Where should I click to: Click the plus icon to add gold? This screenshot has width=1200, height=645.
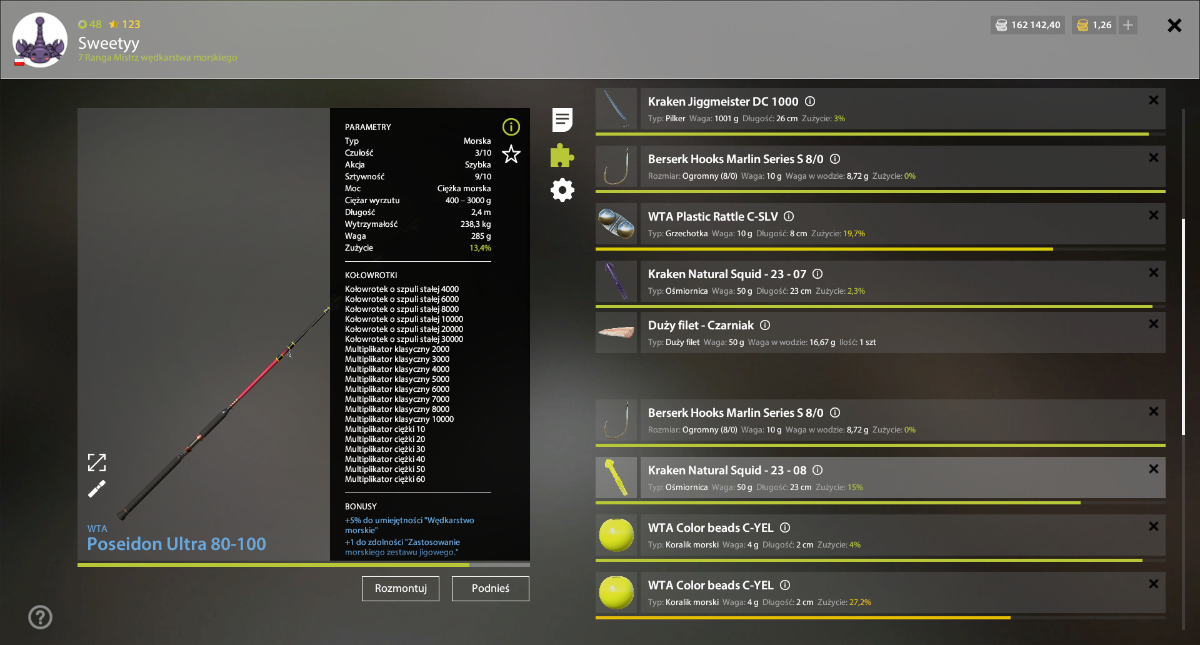(1128, 25)
